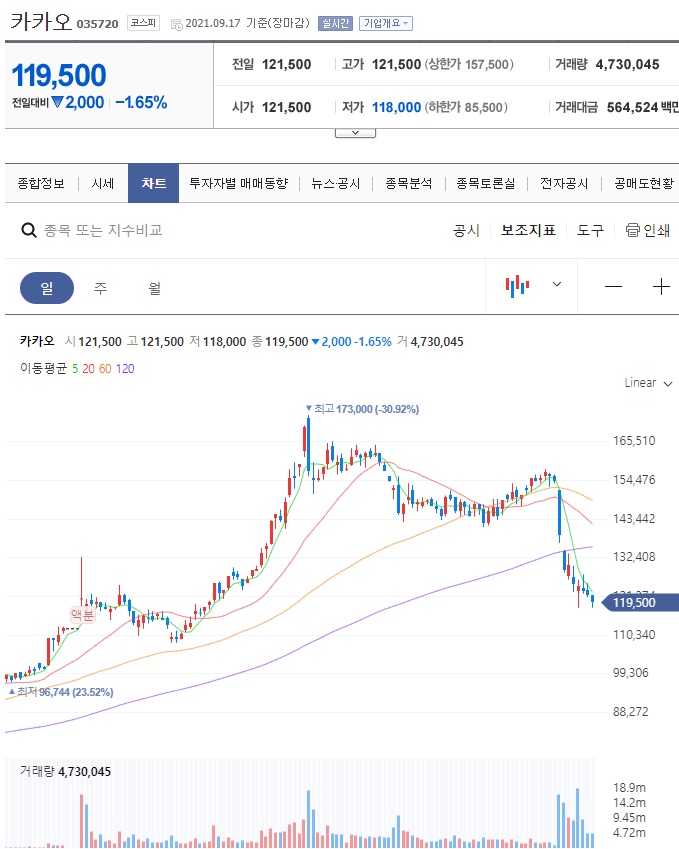Click the 저가 118,000 value
The image size is (679, 849).
click(x=396, y=107)
